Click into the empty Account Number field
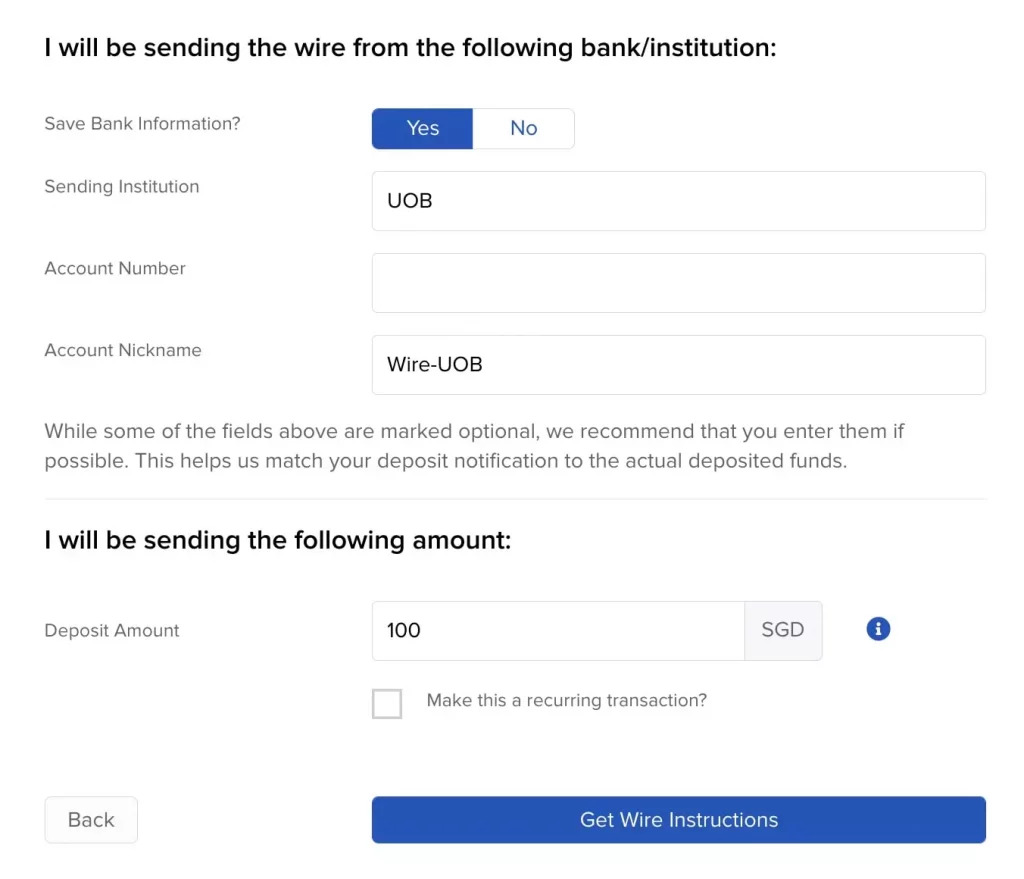The image size is (1024, 879). pyautogui.click(x=678, y=283)
